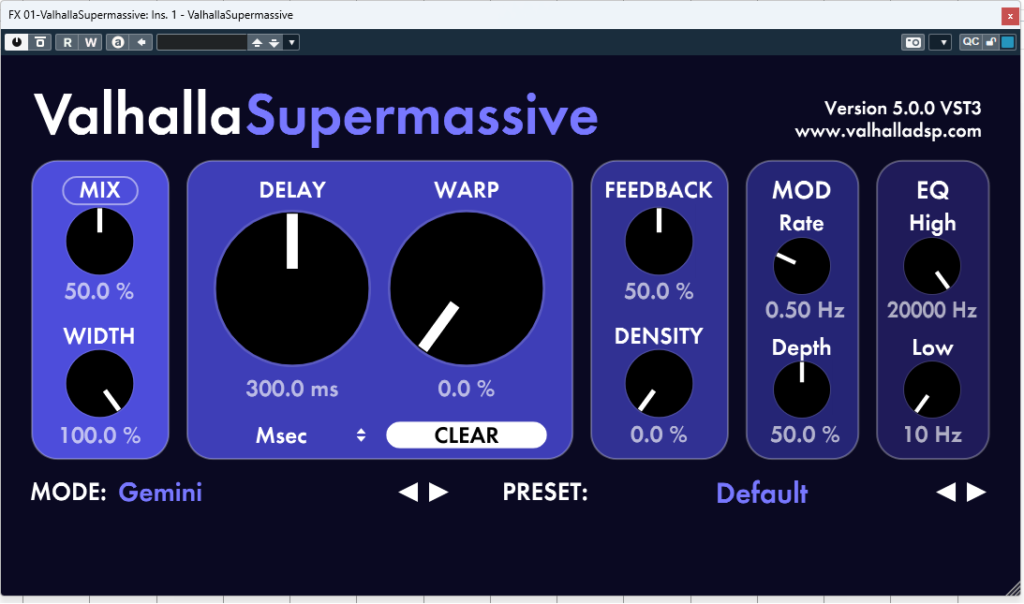The image size is (1024, 604).
Task: Adjust the DENSITY knob
Action: 659,383
